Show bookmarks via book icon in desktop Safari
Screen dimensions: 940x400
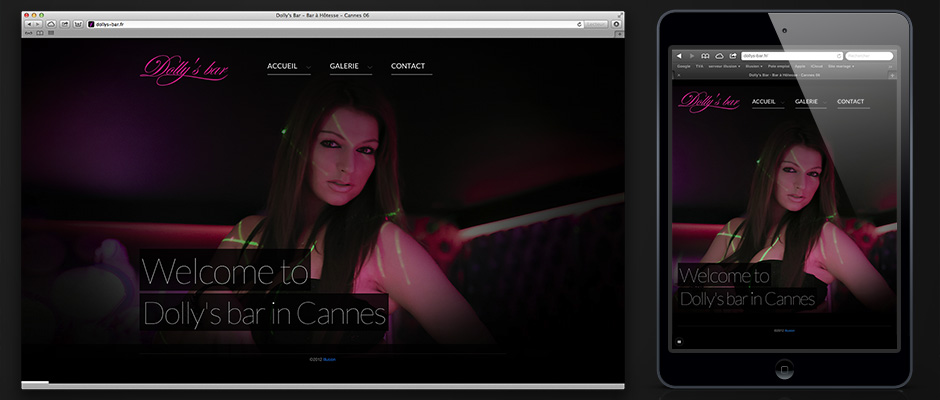coord(40,33)
